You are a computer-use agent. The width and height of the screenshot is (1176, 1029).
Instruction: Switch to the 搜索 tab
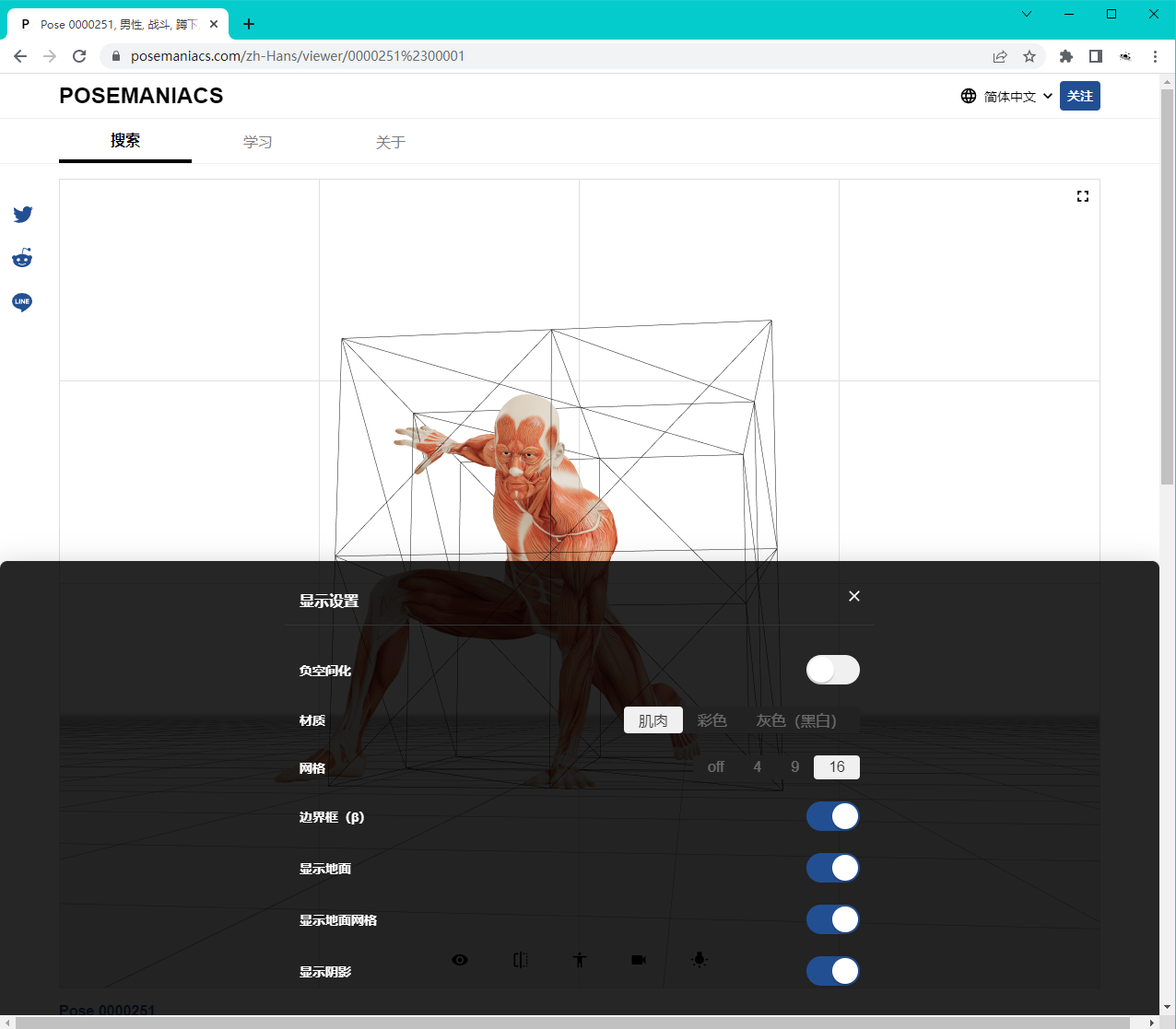[125, 141]
